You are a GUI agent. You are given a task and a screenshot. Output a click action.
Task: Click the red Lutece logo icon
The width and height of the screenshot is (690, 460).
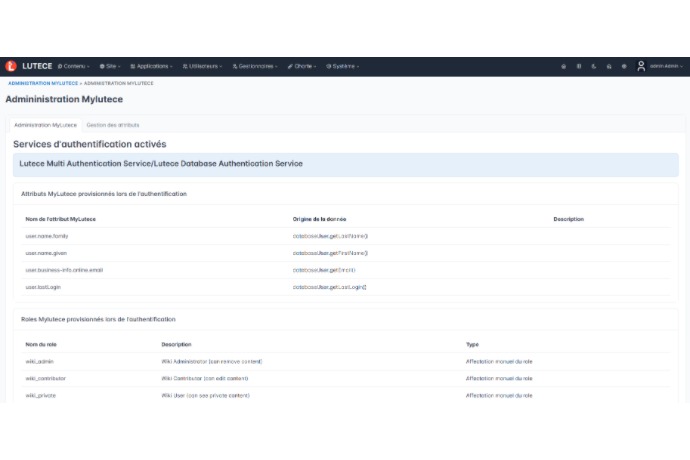11,66
